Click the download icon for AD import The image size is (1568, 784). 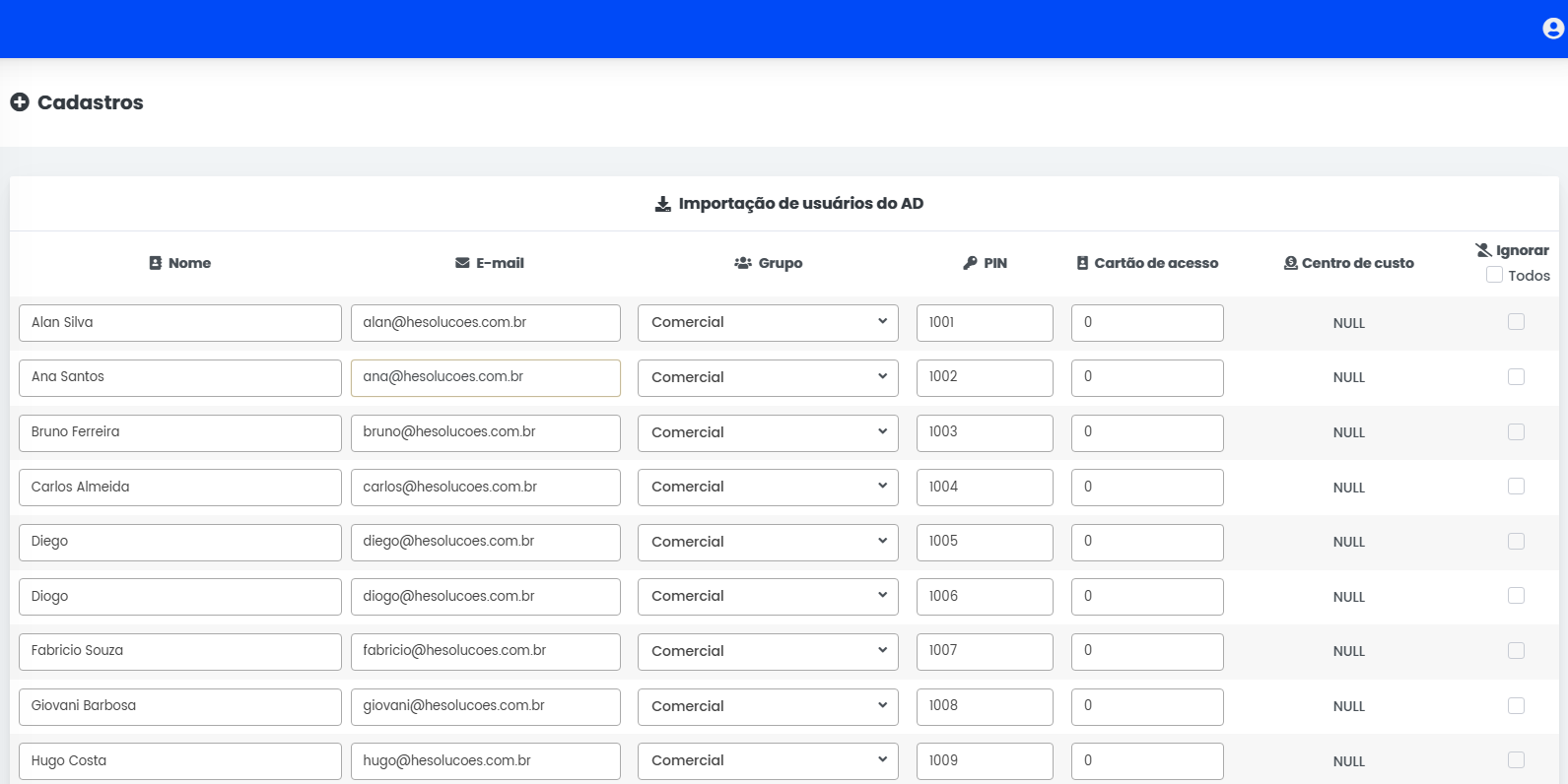pos(663,204)
